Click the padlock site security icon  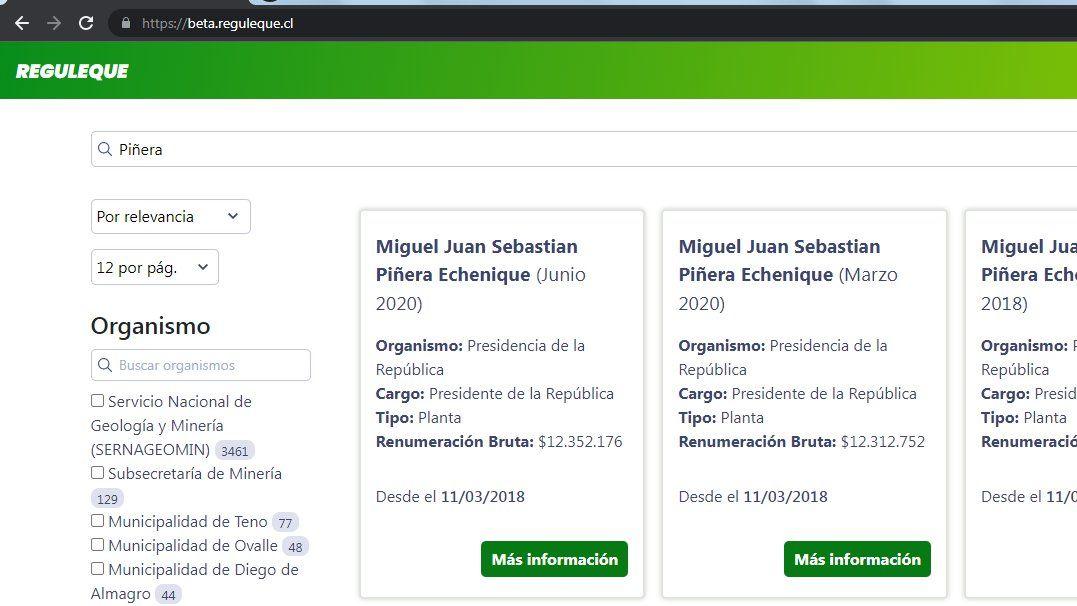click(126, 23)
